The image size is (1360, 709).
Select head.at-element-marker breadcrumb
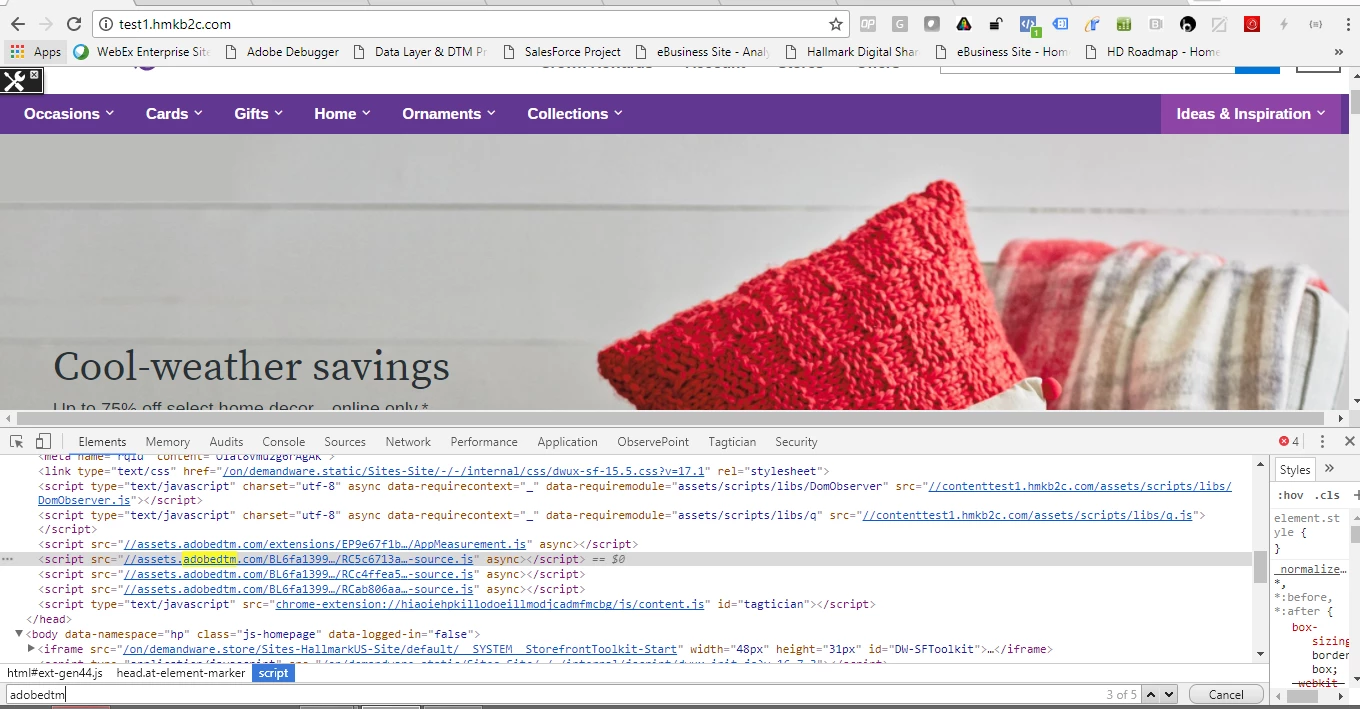(181, 673)
